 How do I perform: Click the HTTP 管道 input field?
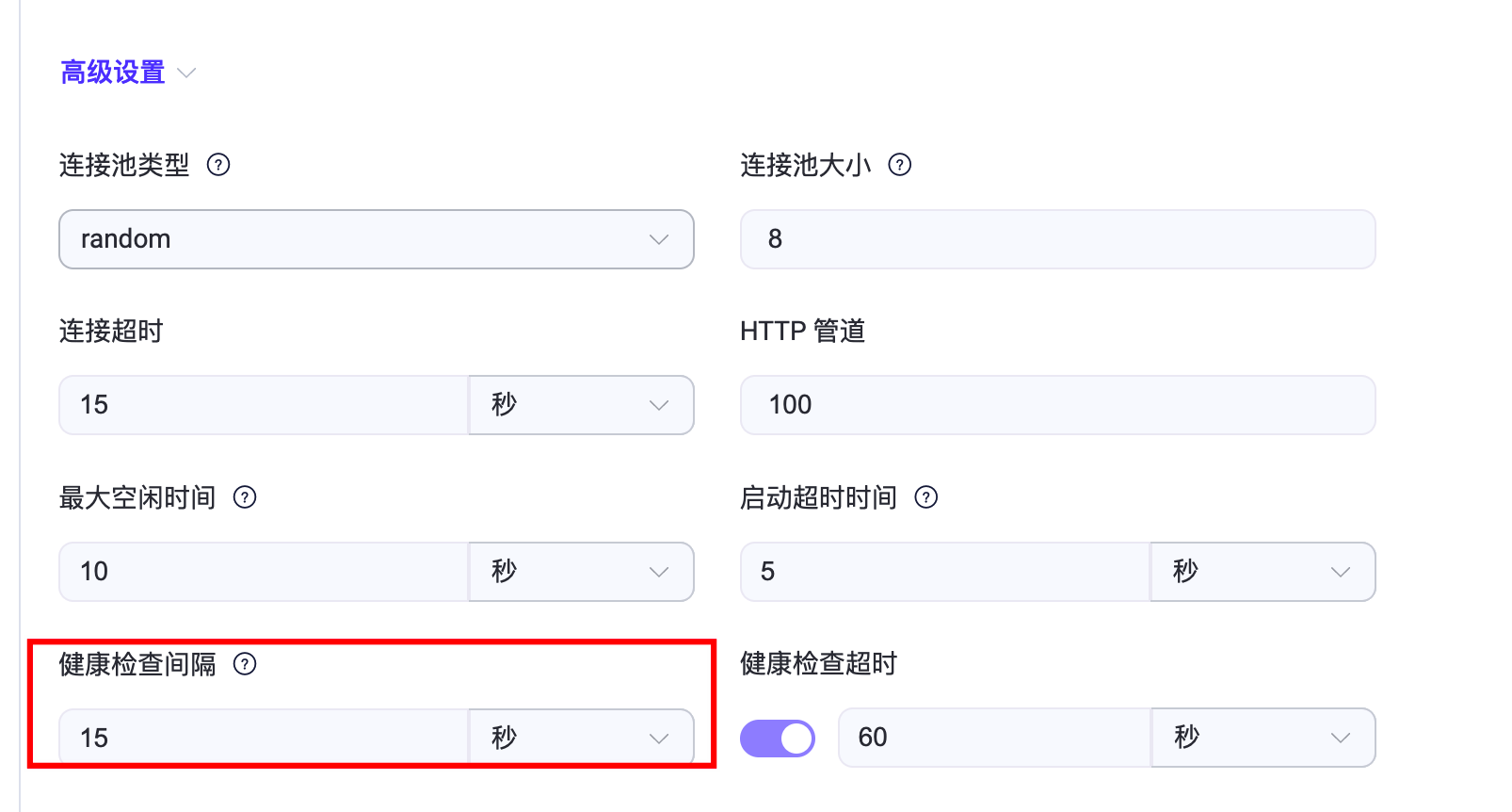click(x=1057, y=405)
